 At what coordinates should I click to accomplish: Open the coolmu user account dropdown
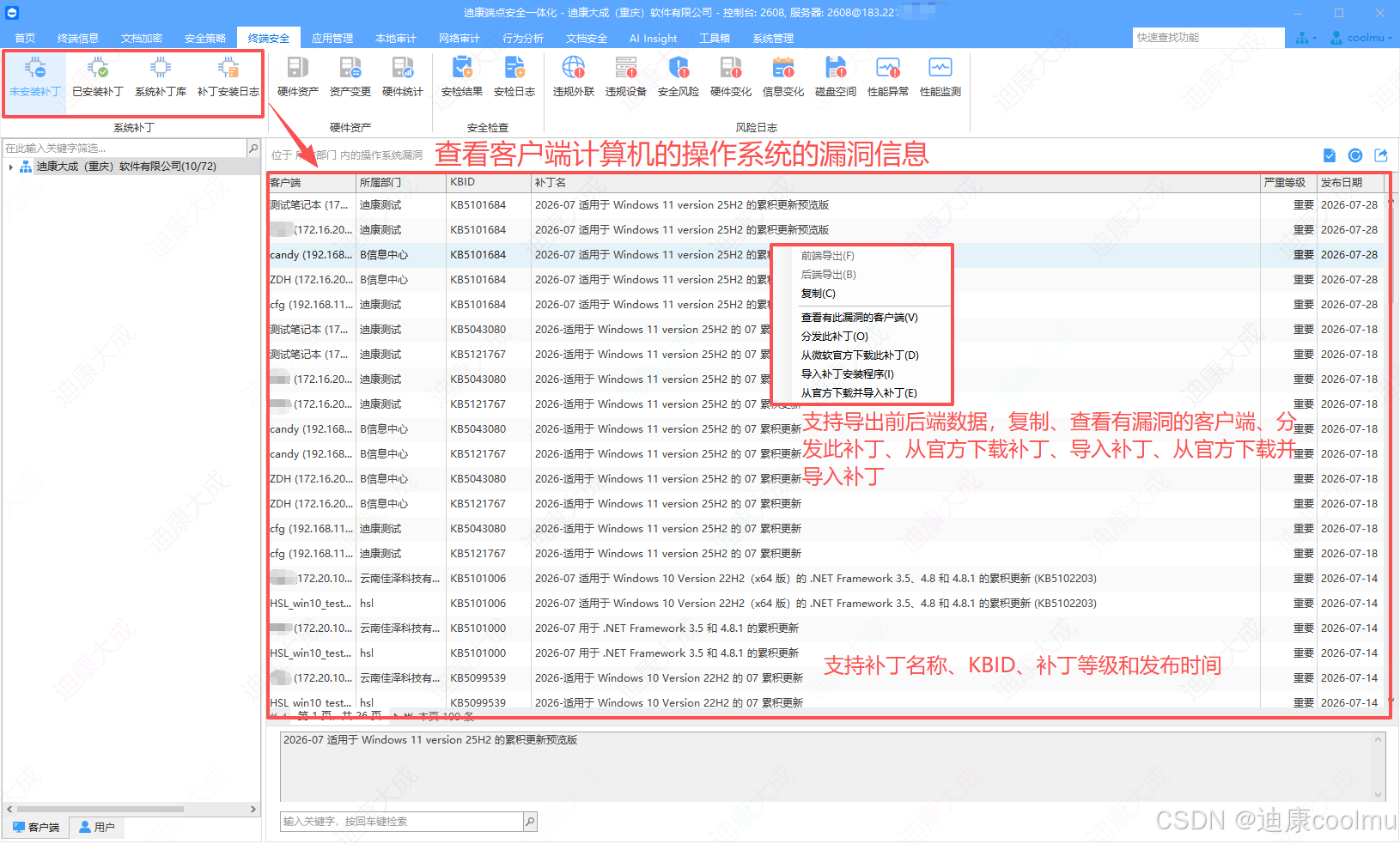pyautogui.click(x=1360, y=38)
